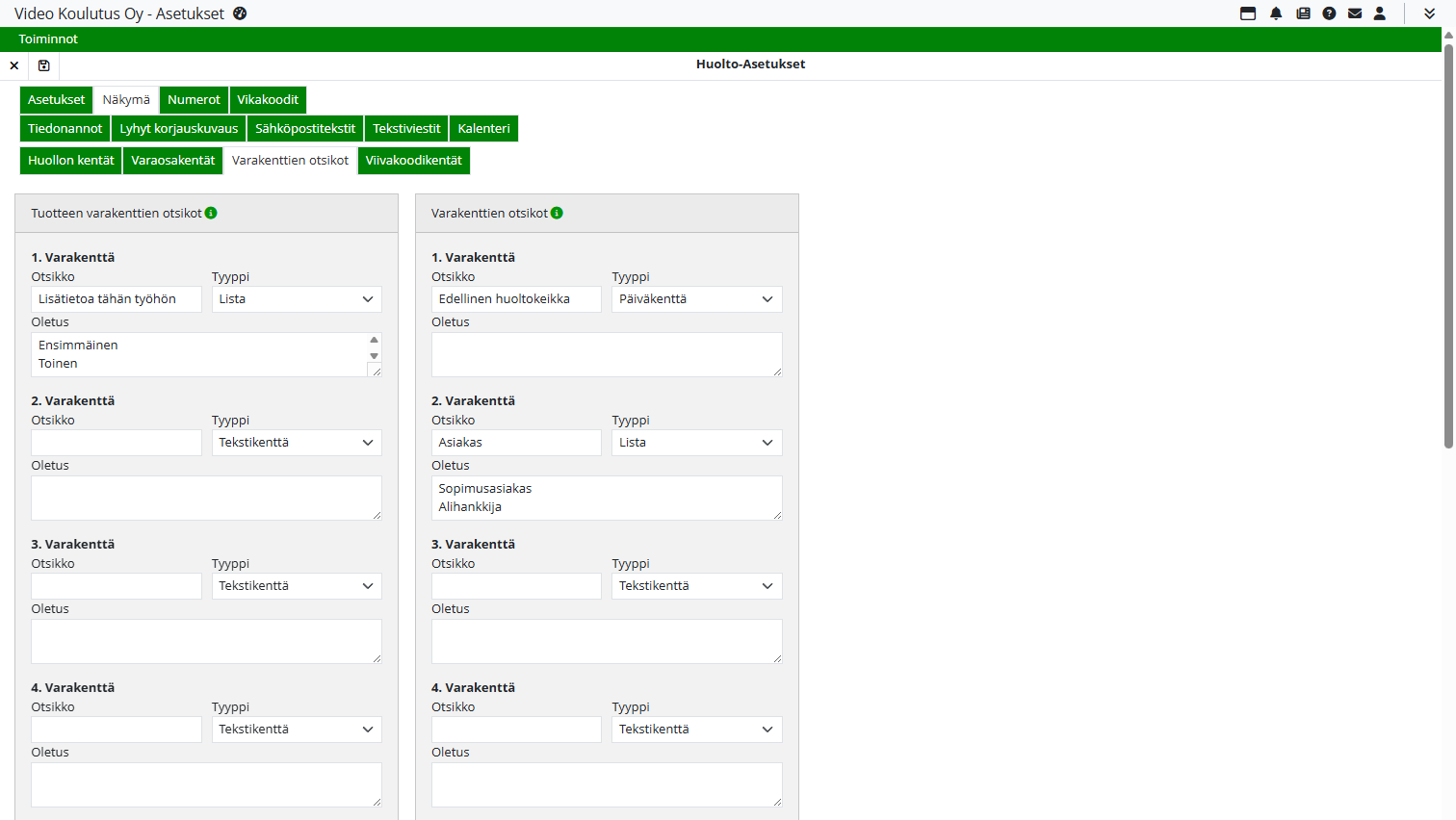
Task: Click the help question mark icon
Action: tap(1329, 13)
